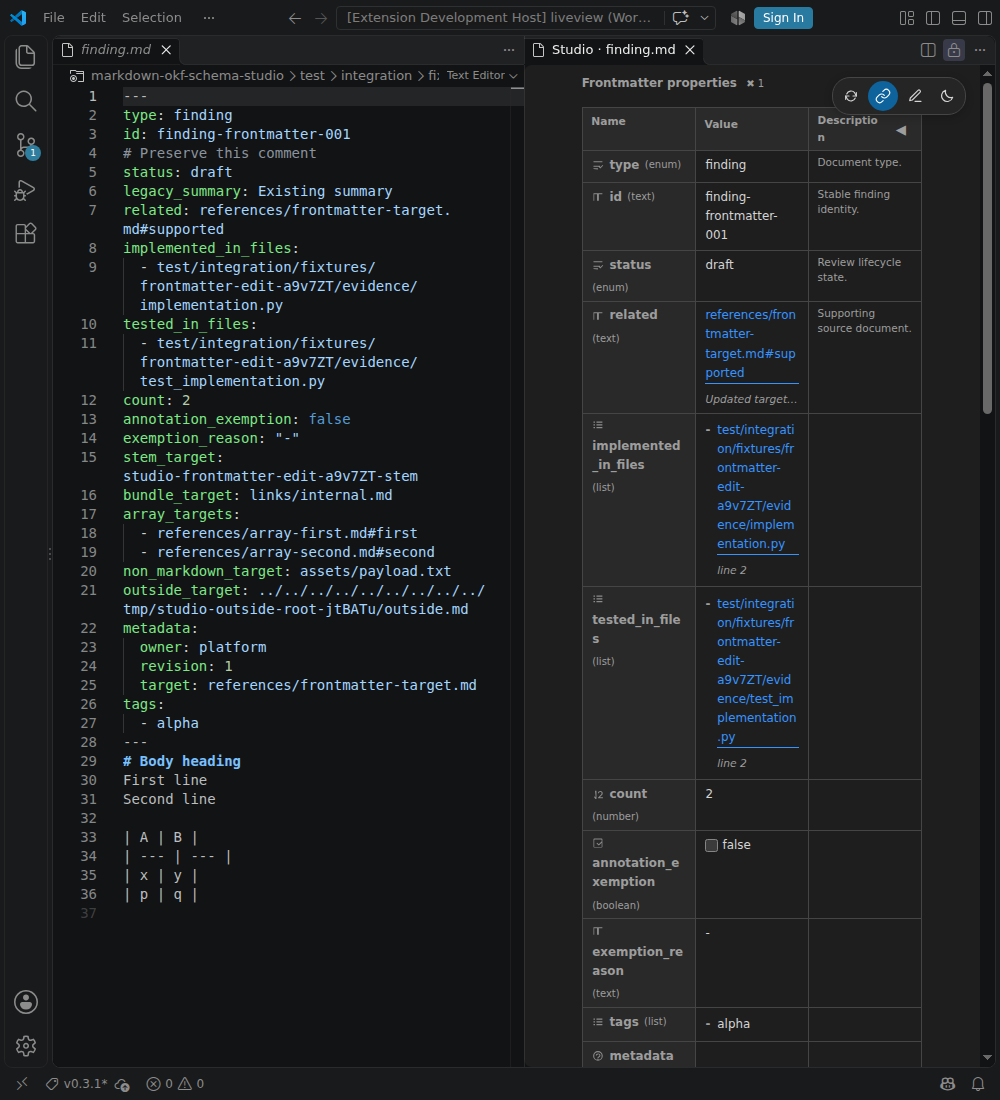Click the Copilot status icon in status bar
The width and height of the screenshot is (1000, 1100).
click(x=947, y=1084)
